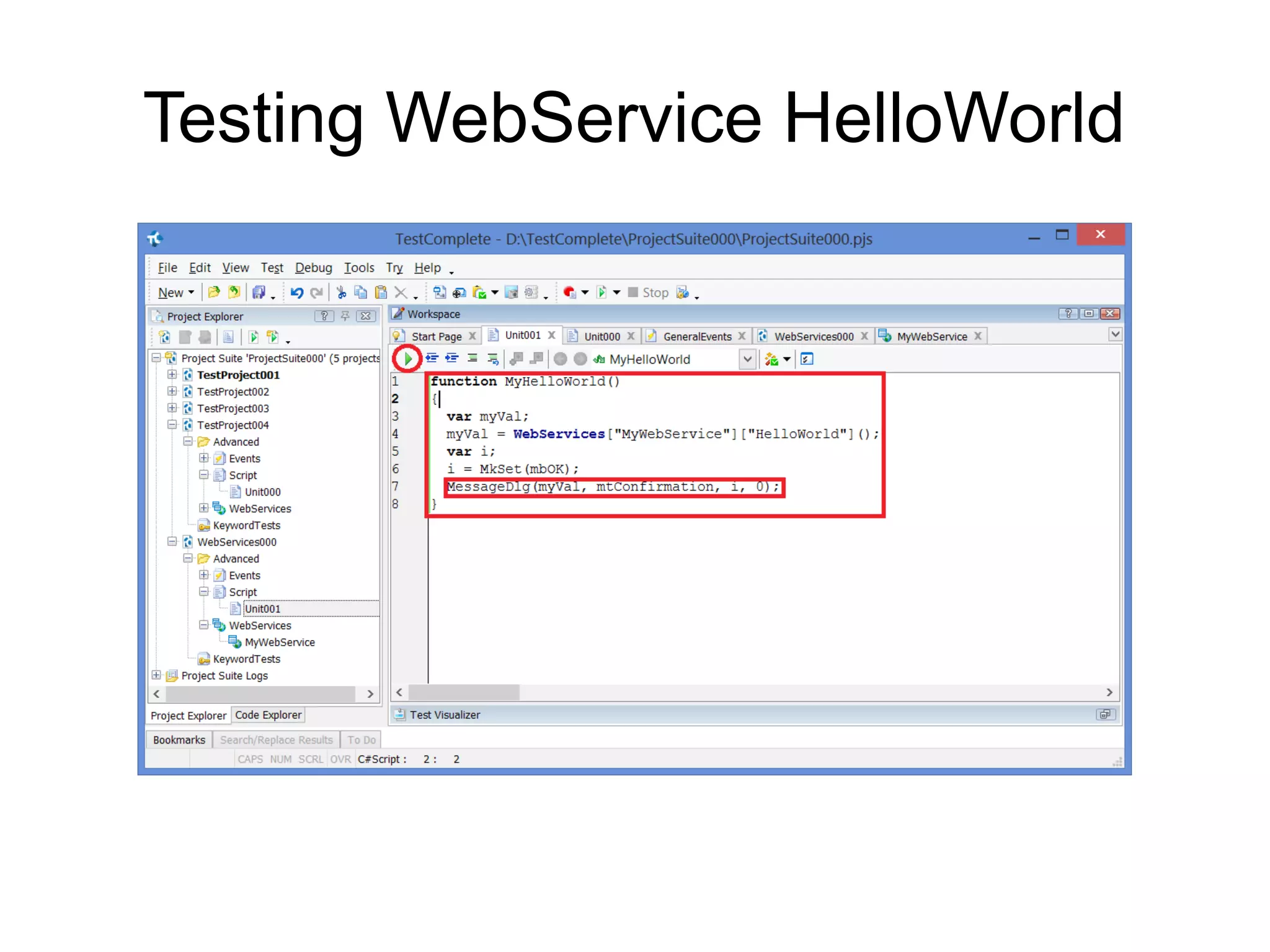Screen dimensions: 1270x952
Task: Click the Workspace help question icon
Action: point(1067,313)
